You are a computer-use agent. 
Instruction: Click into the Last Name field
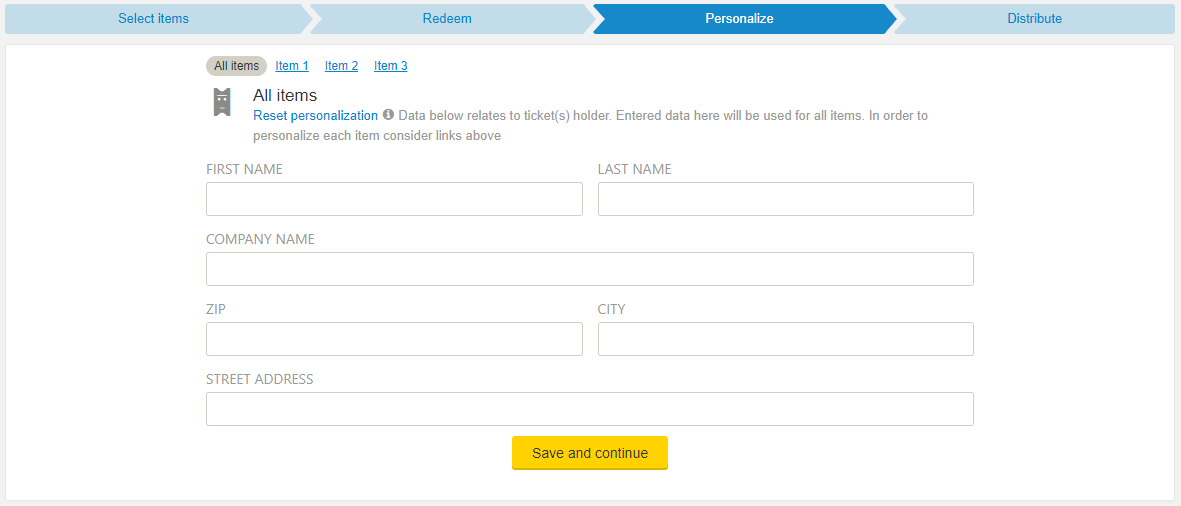click(786, 199)
